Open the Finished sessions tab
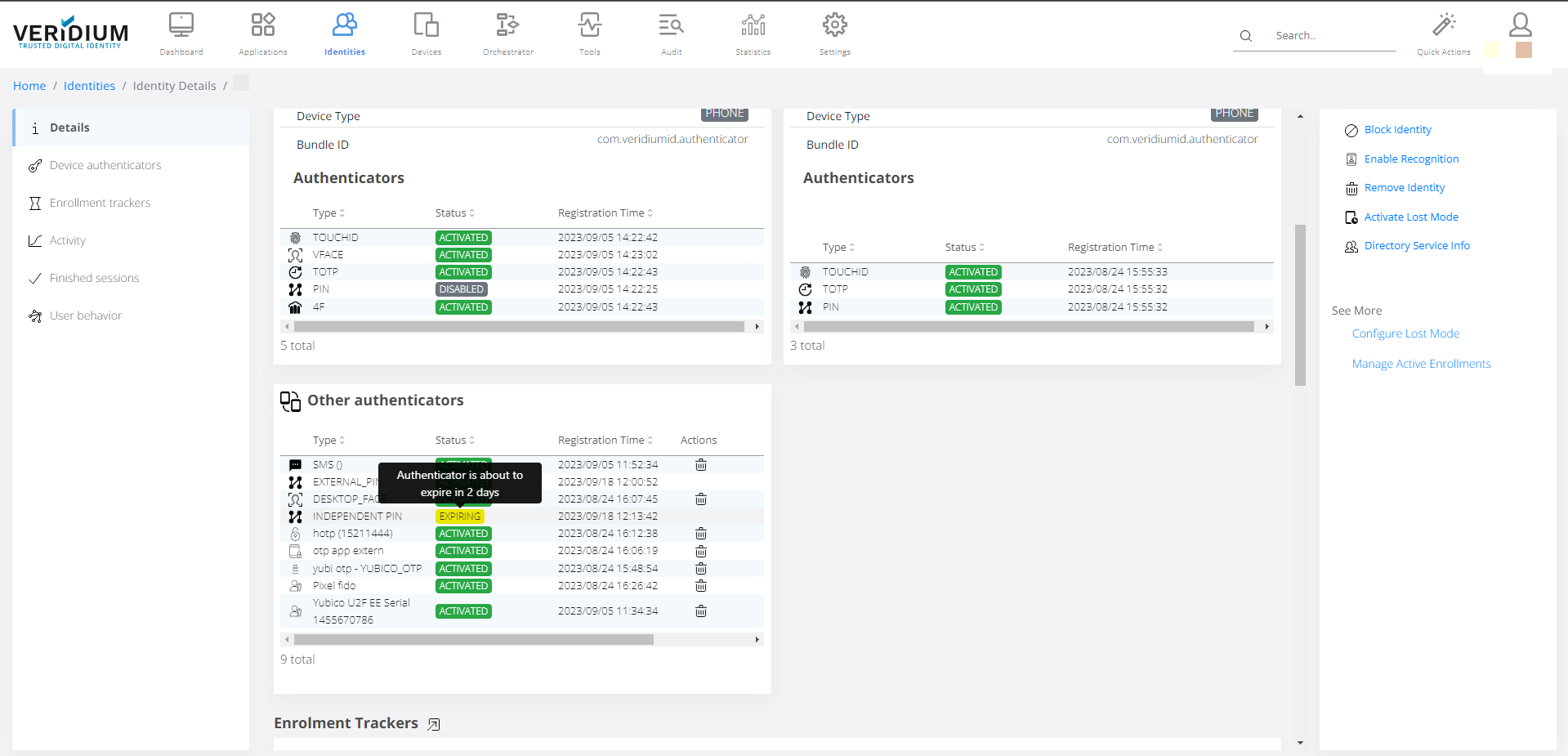 click(94, 278)
